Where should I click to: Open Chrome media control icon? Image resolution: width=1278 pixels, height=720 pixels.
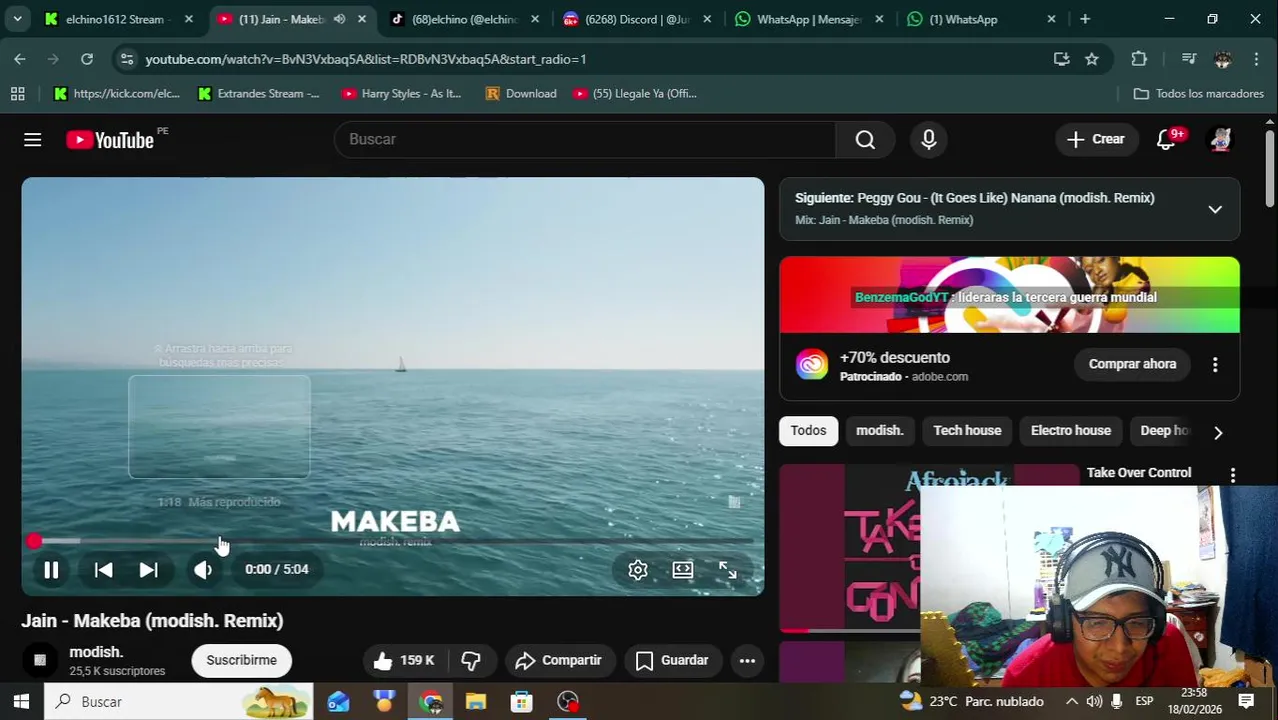tap(1189, 59)
